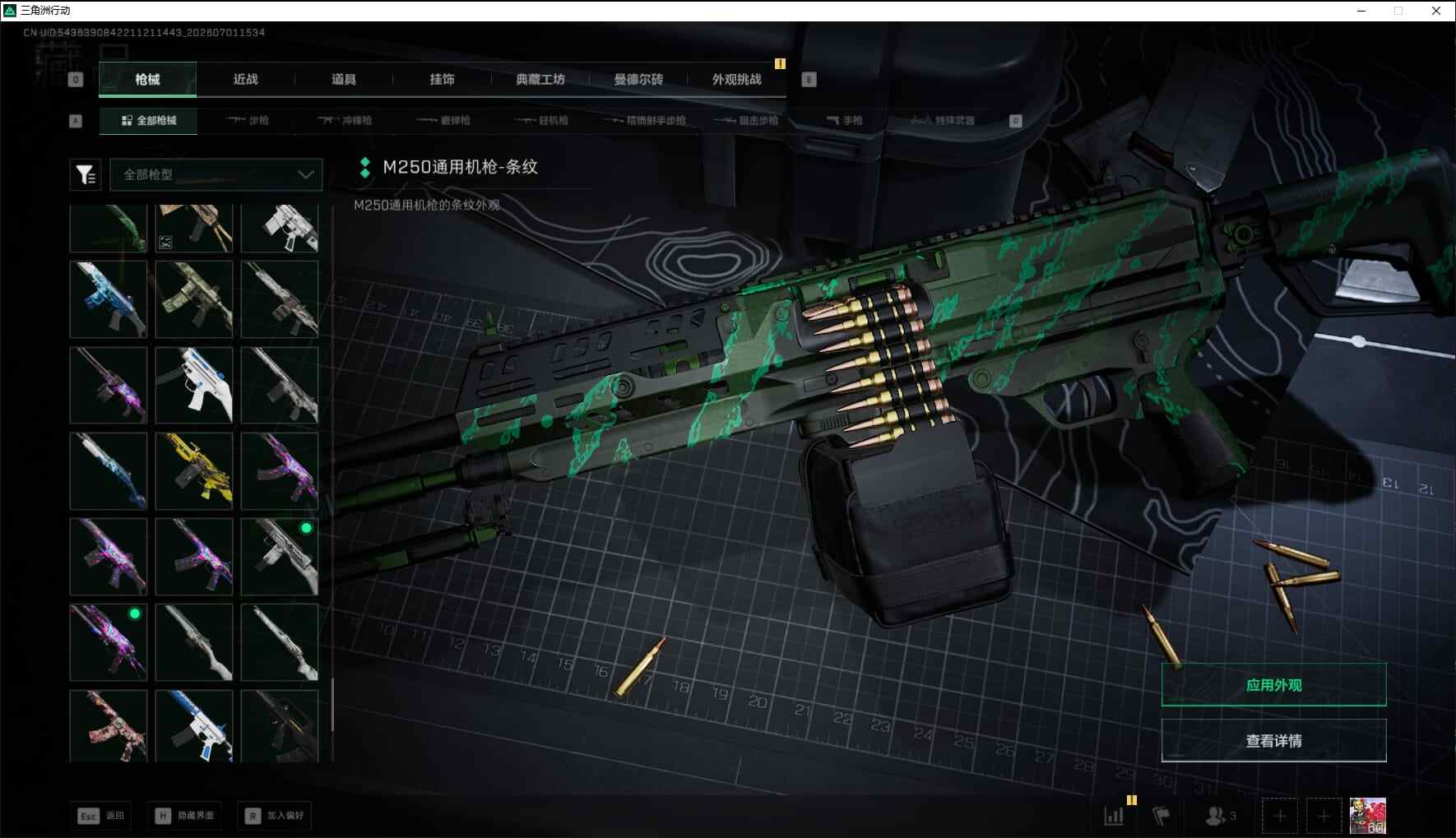
Task: Click the first empty teammate plus slot
Action: [x=1280, y=816]
